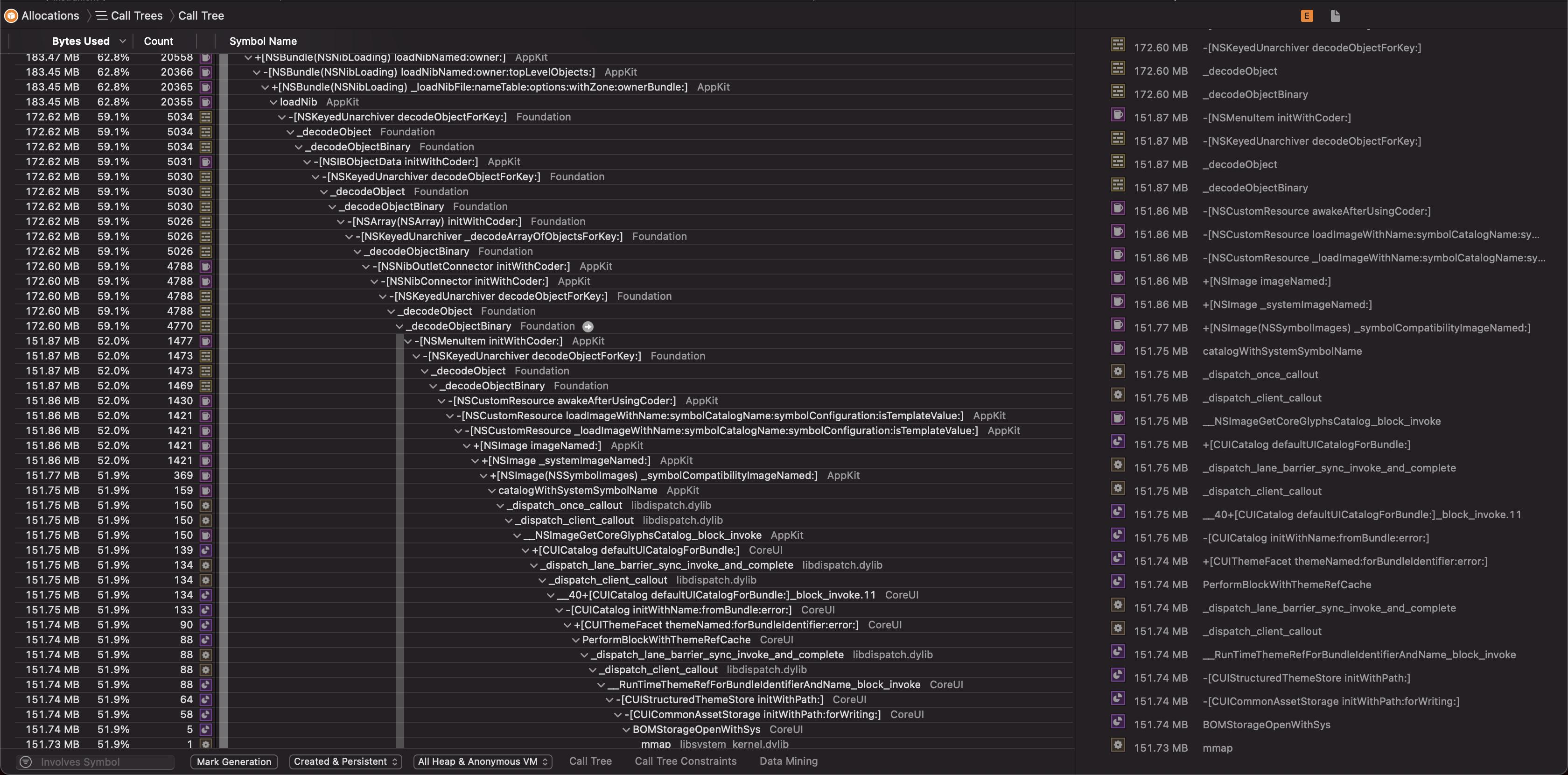Click the Allocations instrument icon in breadcrumb
The image size is (1568, 775).
tap(11, 16)
